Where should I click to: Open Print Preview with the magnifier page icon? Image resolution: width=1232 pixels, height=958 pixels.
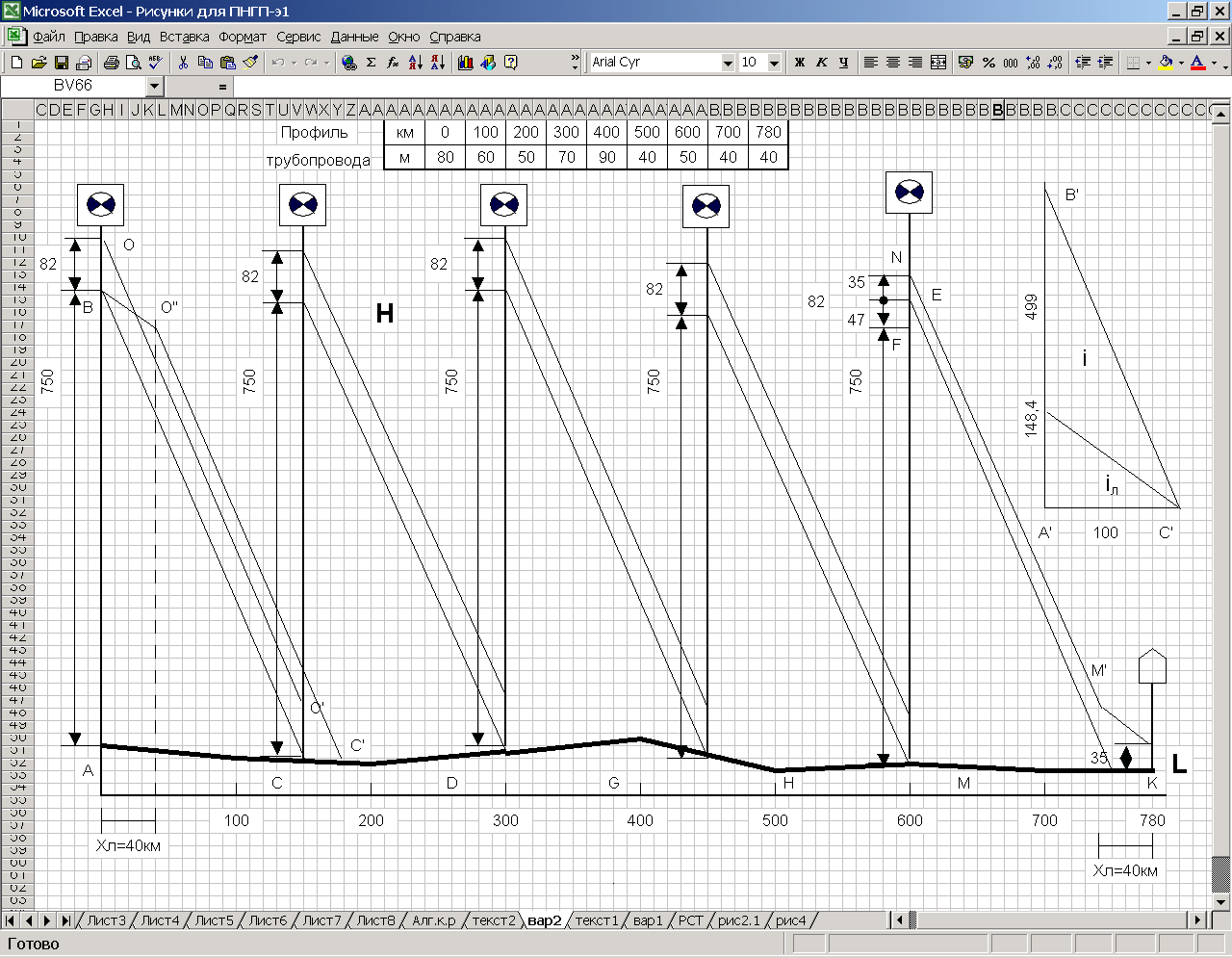click(133, 63)
